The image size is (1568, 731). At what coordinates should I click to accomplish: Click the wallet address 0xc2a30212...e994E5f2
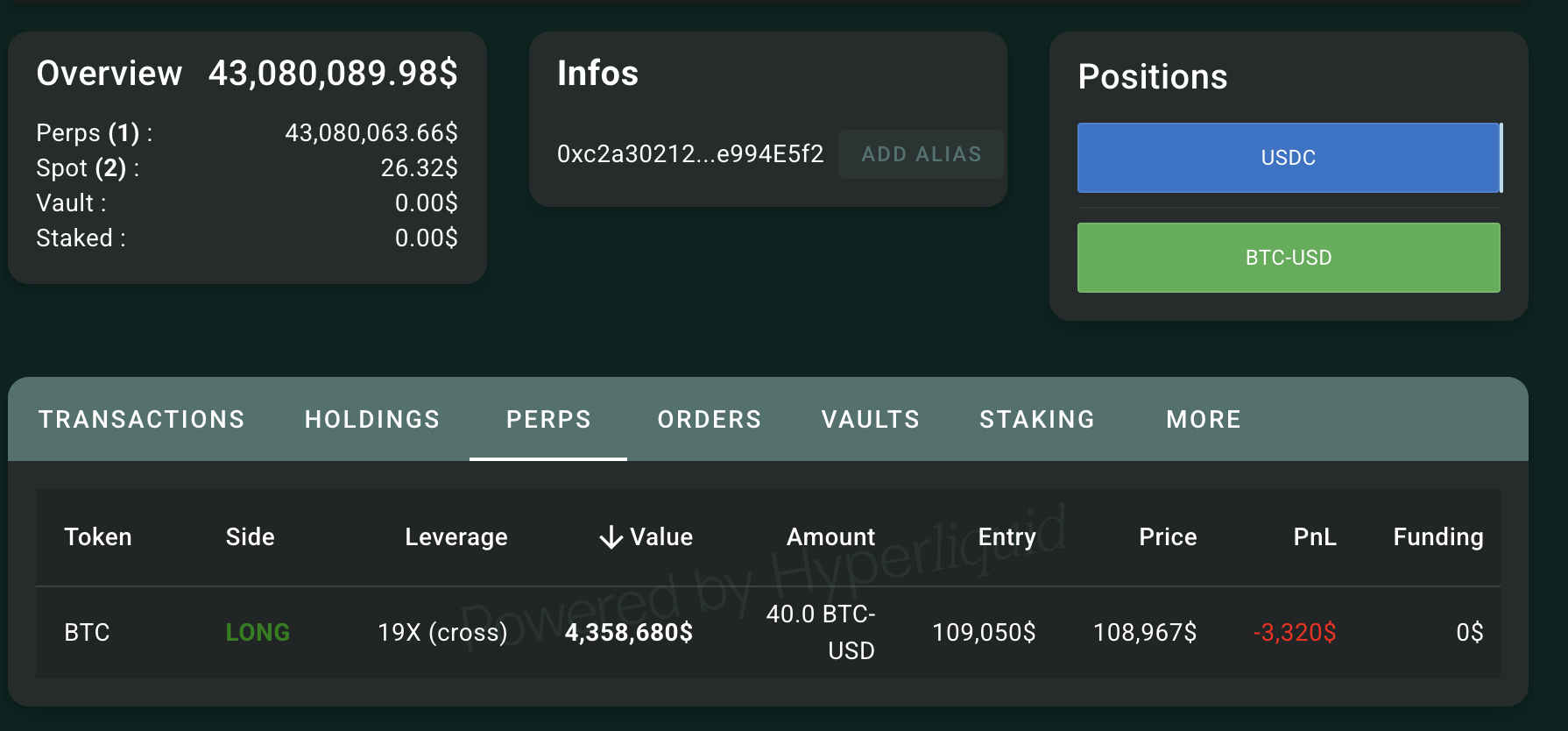pos(689,154)
